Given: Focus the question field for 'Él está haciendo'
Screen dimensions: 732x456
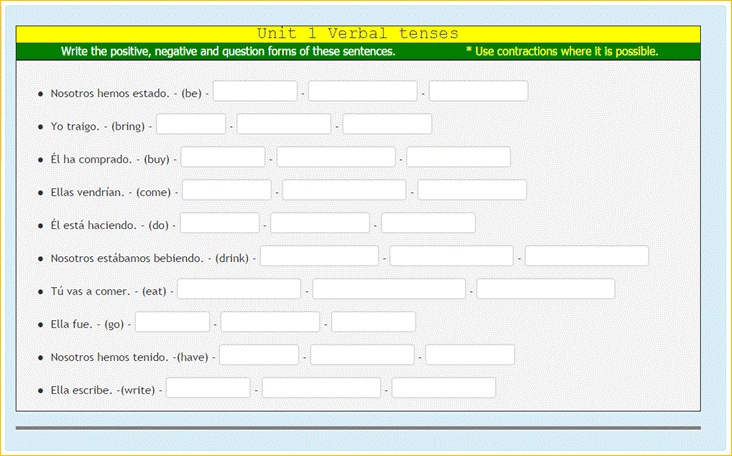Looking at the screenshot, I should (x=428, y=224).
